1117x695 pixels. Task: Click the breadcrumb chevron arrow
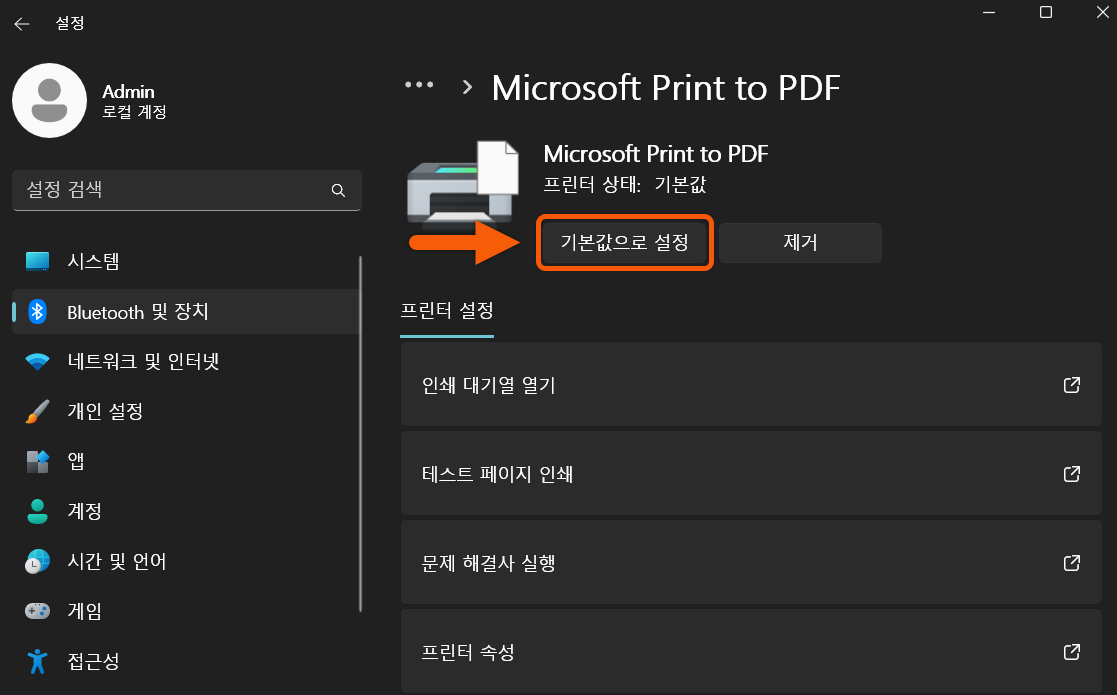tap(467, 88)
